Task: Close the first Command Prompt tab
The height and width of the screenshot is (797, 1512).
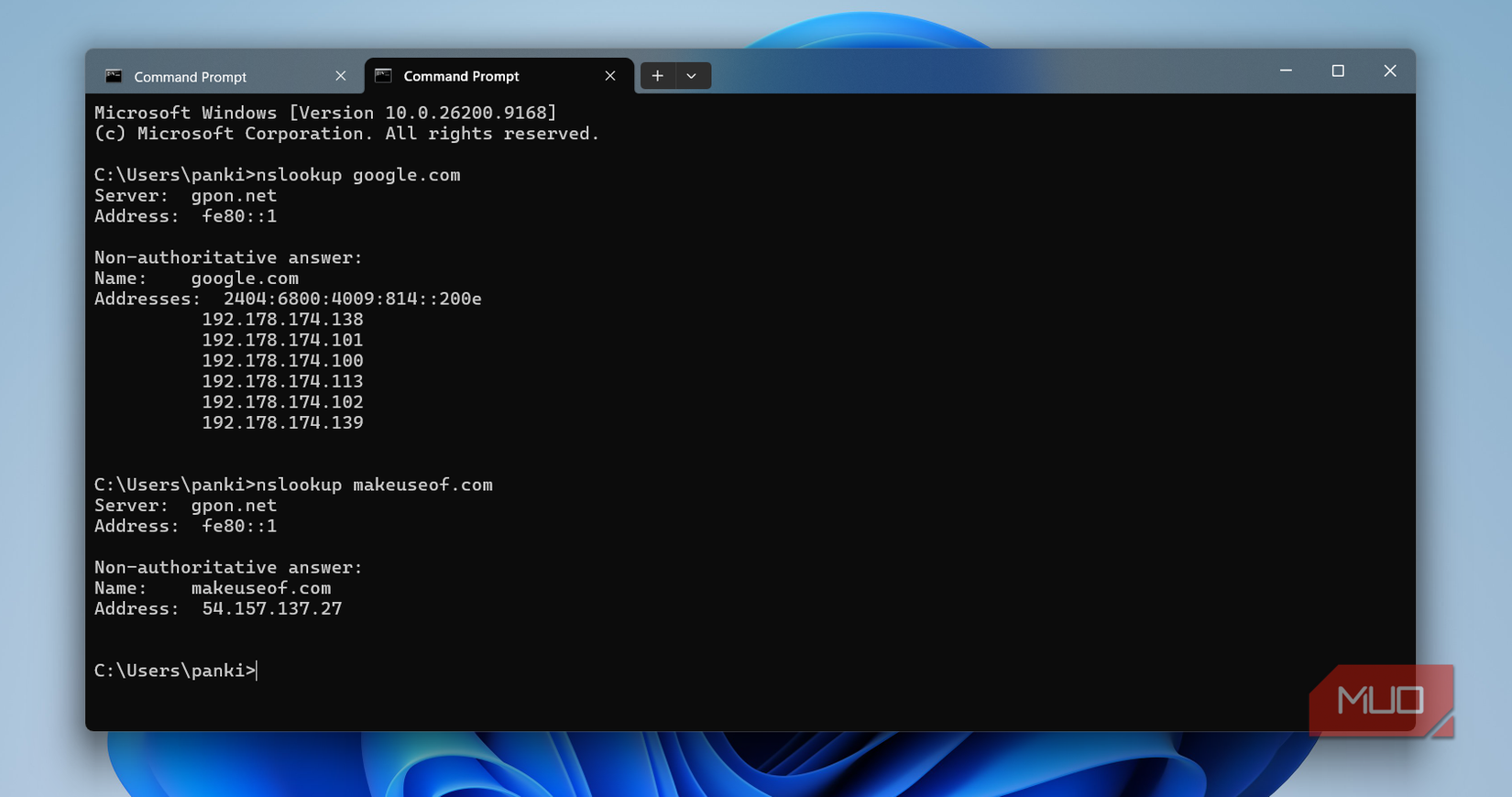Action: pos(341,76)
